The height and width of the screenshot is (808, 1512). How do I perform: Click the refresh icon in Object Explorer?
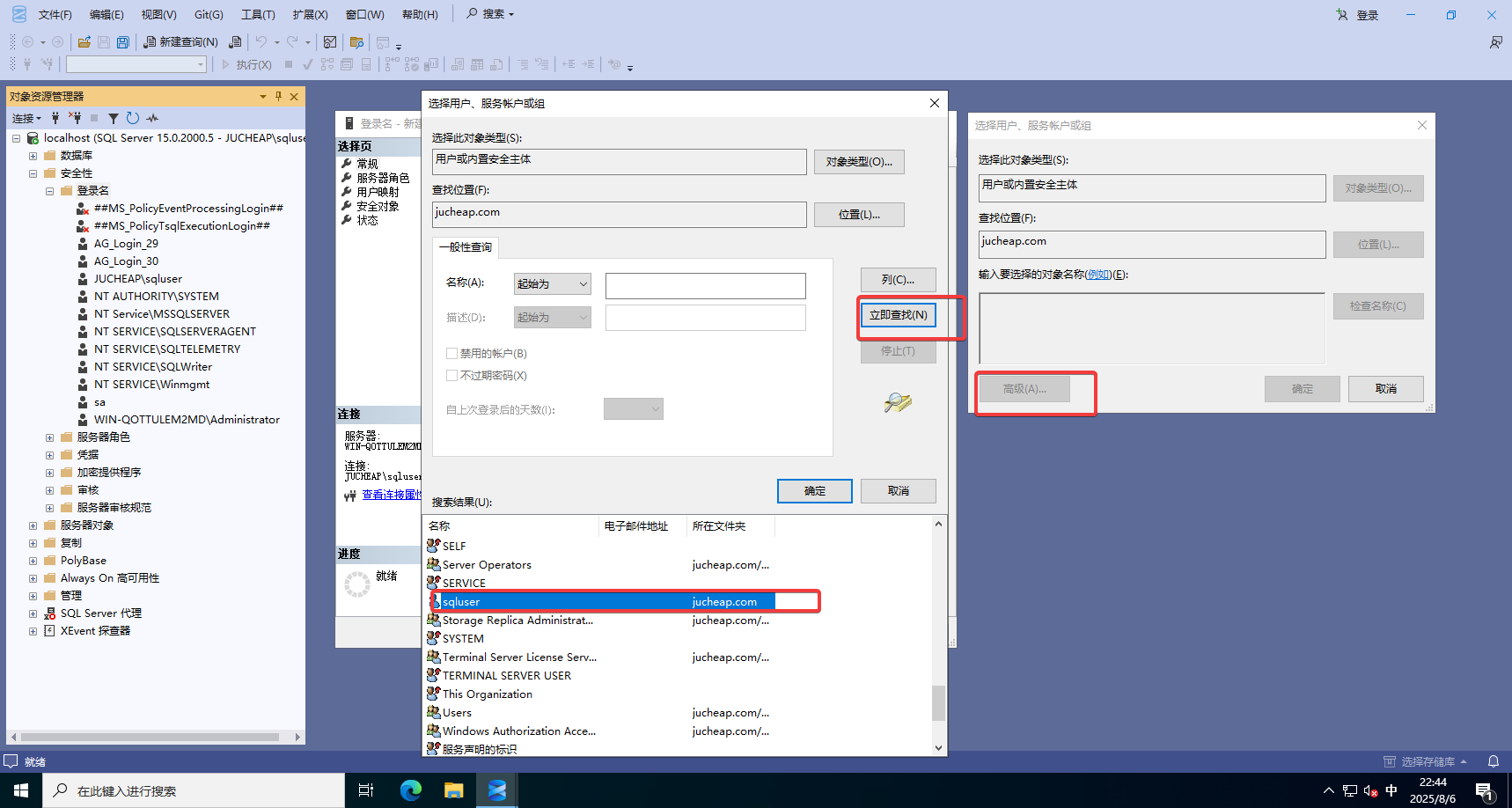133,118
